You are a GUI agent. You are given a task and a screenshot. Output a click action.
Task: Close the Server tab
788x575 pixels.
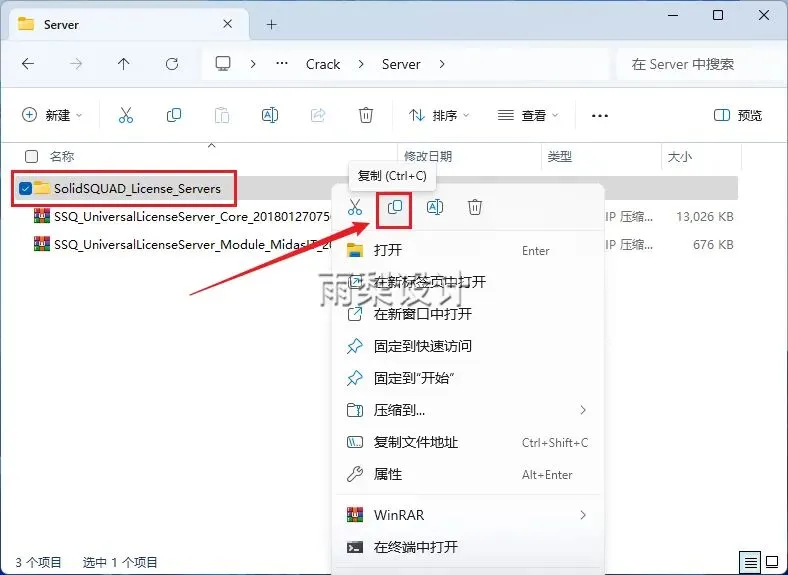click(228, 24)
